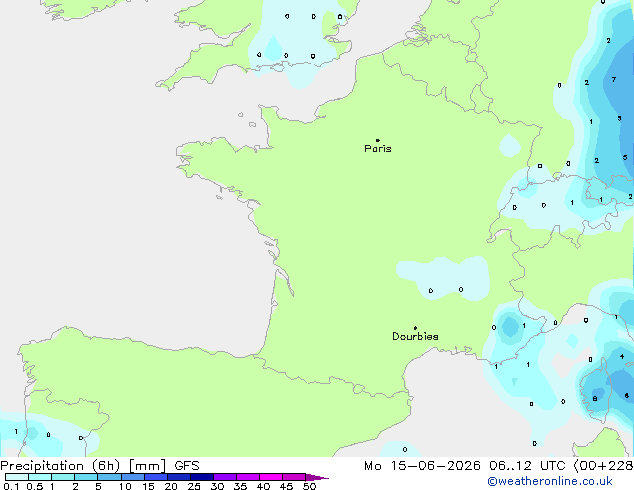Image resolution: width=634 pixels, height=490 pixels.
Task: Click the light-blue precipitation patch east of Paris
Action: point(509,146)
